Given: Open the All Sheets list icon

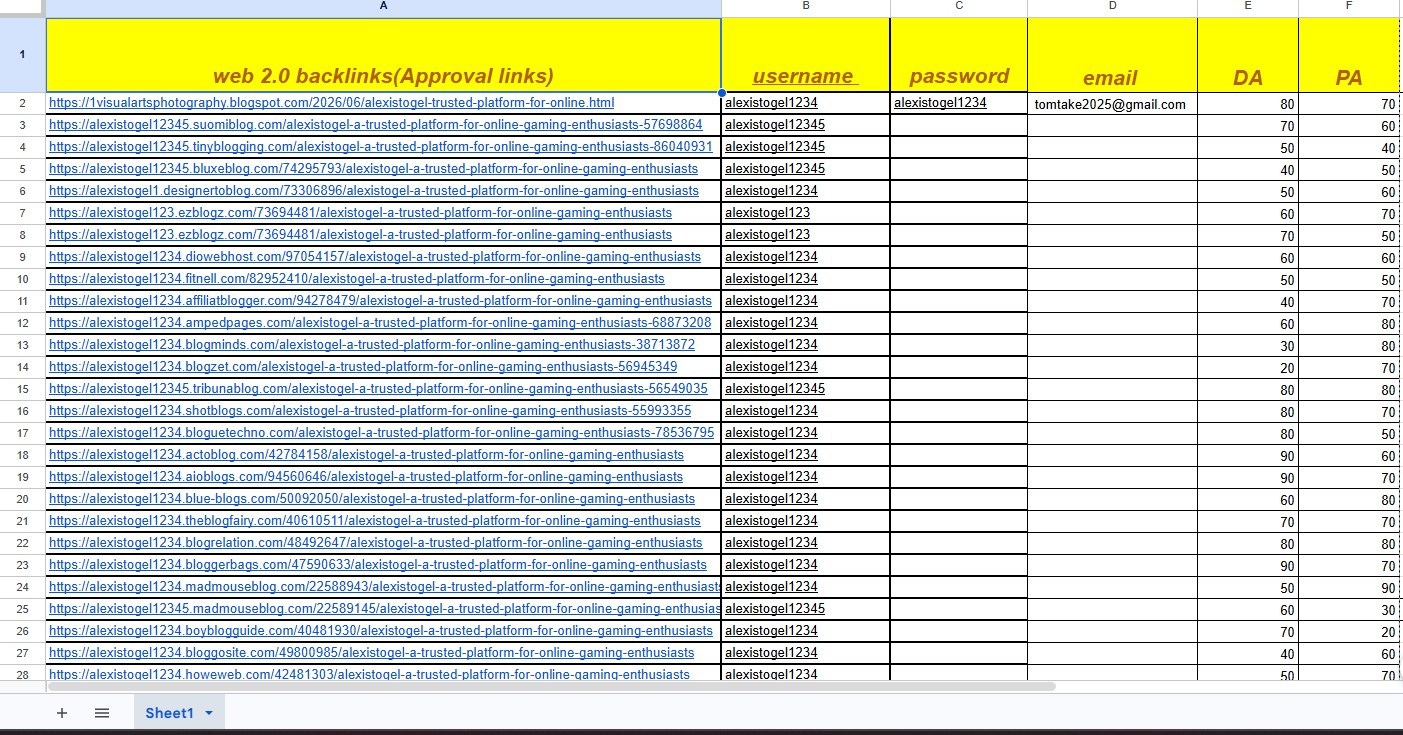Looking at the screenshot, I should point(102,713).
